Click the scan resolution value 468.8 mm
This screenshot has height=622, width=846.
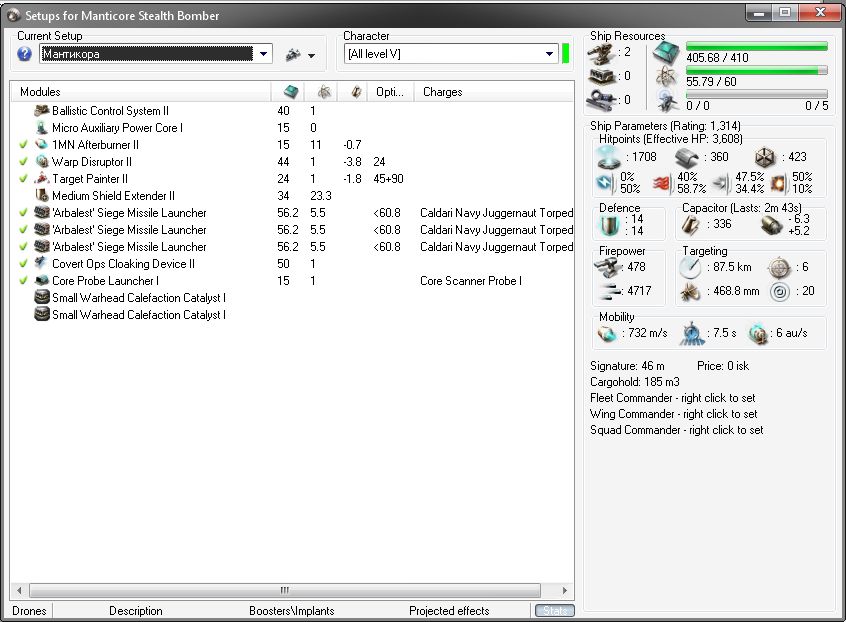736,291
